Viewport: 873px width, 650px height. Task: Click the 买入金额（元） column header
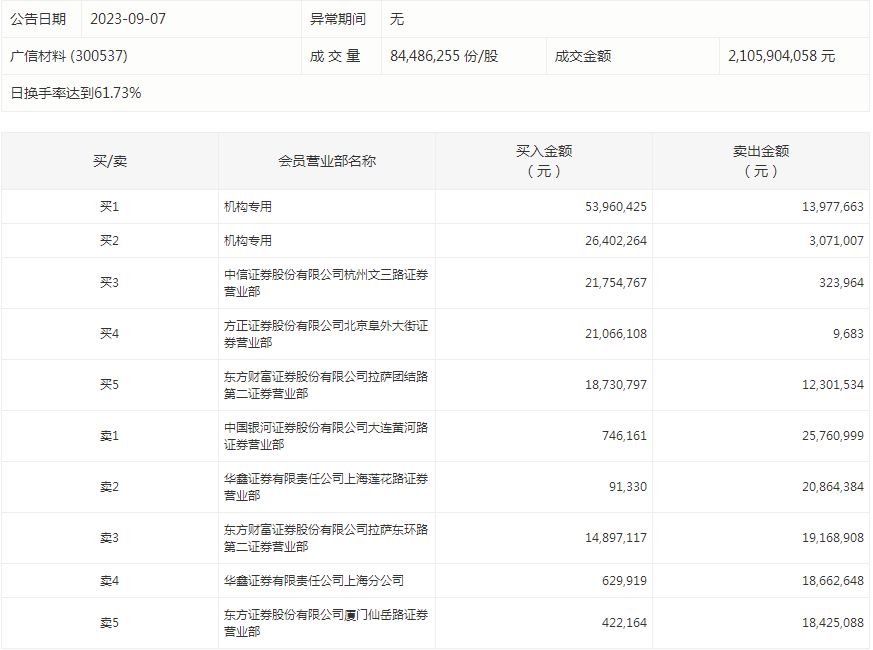point(544,161)
